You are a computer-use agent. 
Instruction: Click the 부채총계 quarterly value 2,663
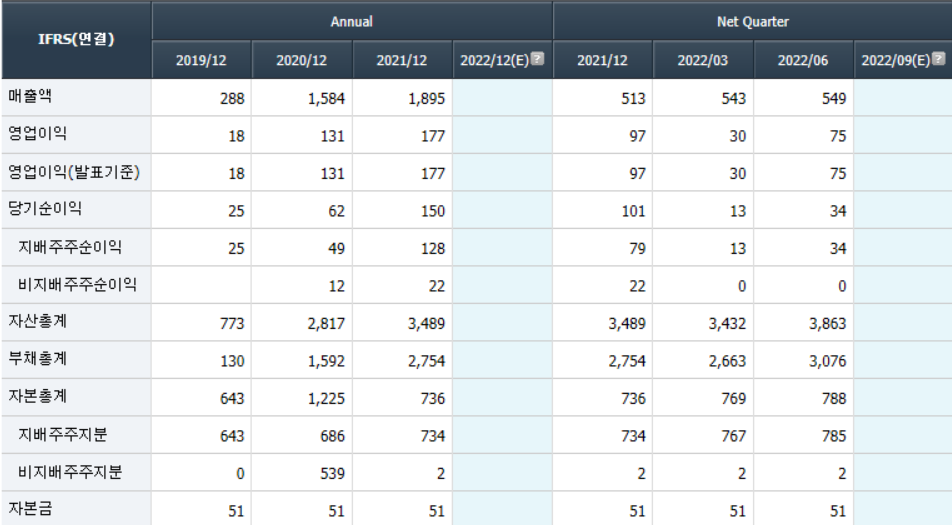(x=727, y=362)
